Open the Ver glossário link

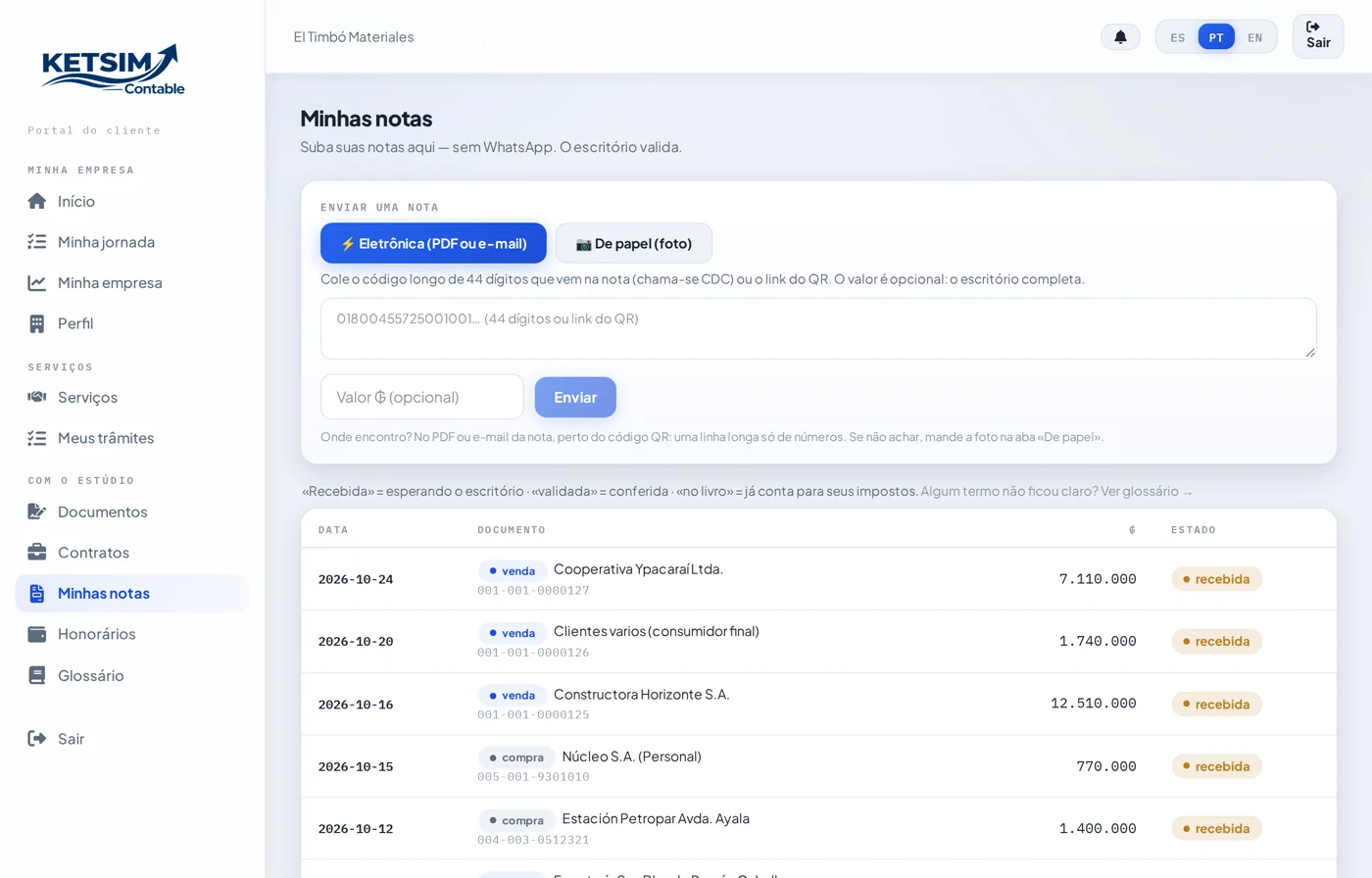coord(1147,491)
